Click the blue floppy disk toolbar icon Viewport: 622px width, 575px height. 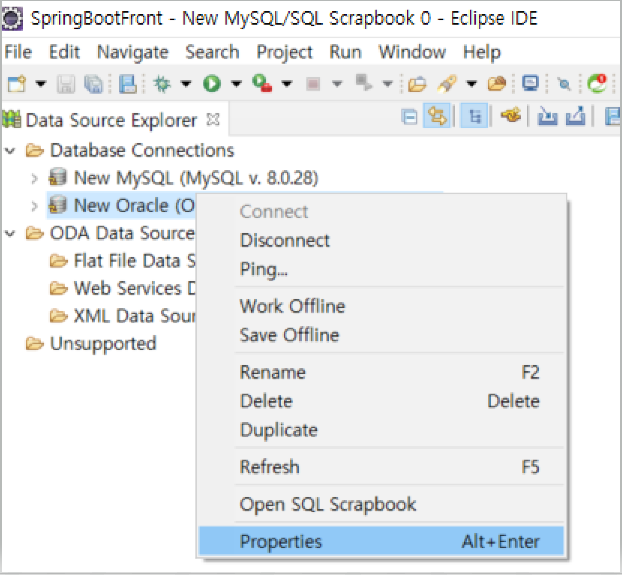click(x=128, y=84)
